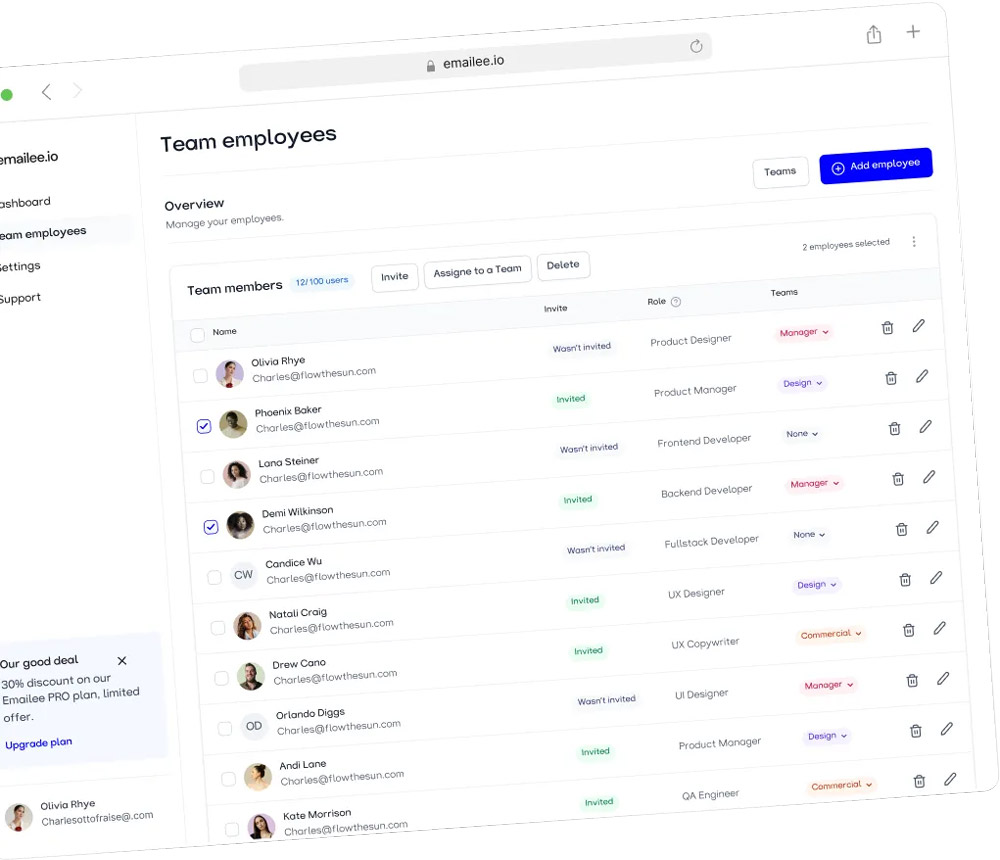Open Kate Morrison's Commercial team dropdown
1000x860 pixels.
tap(842, 785)
